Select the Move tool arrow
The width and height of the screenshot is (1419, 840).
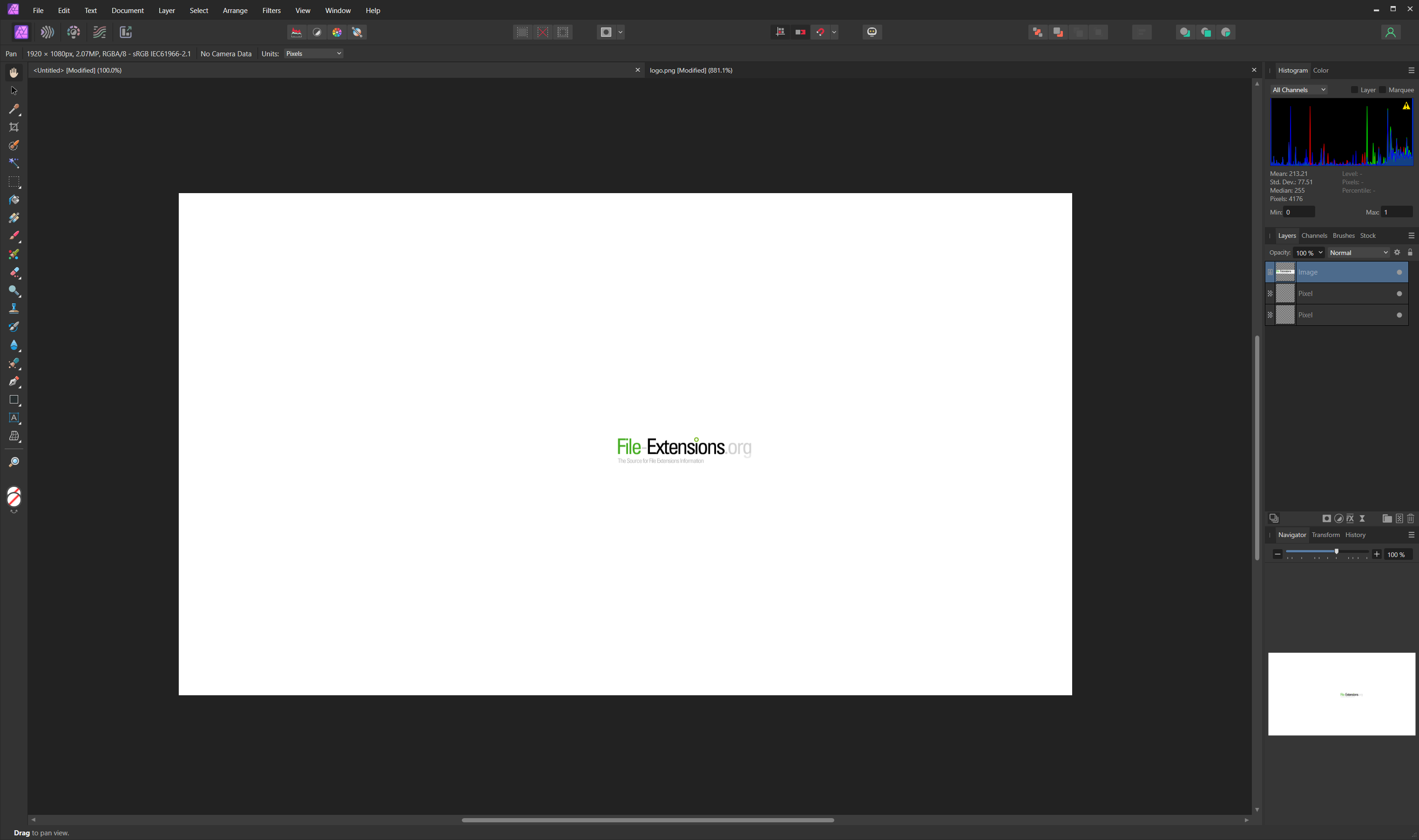14,91
